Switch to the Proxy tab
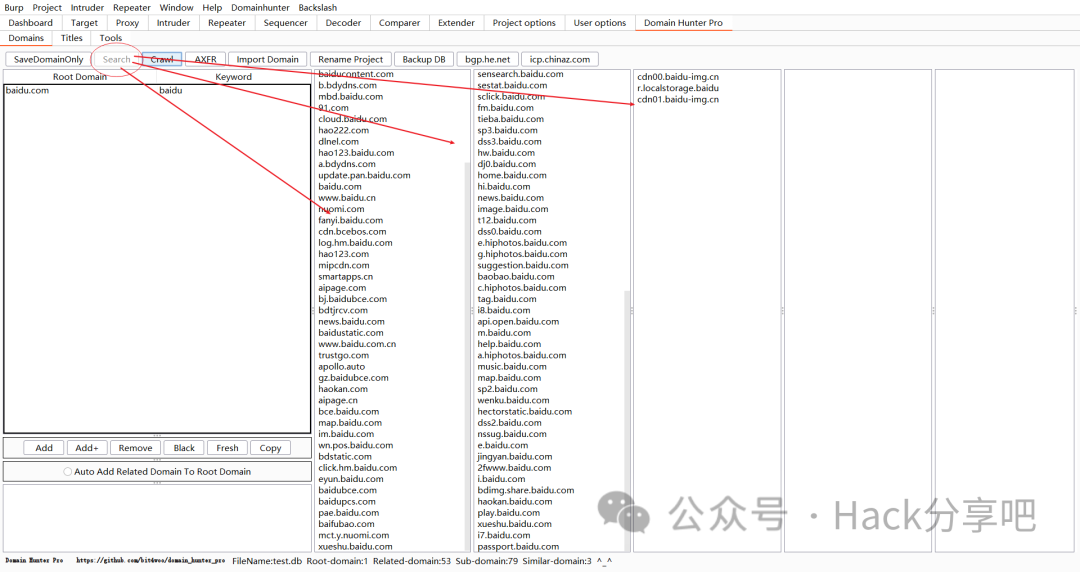The height and width of the screenshot is (572, 1080). click(x=127, y=23)
